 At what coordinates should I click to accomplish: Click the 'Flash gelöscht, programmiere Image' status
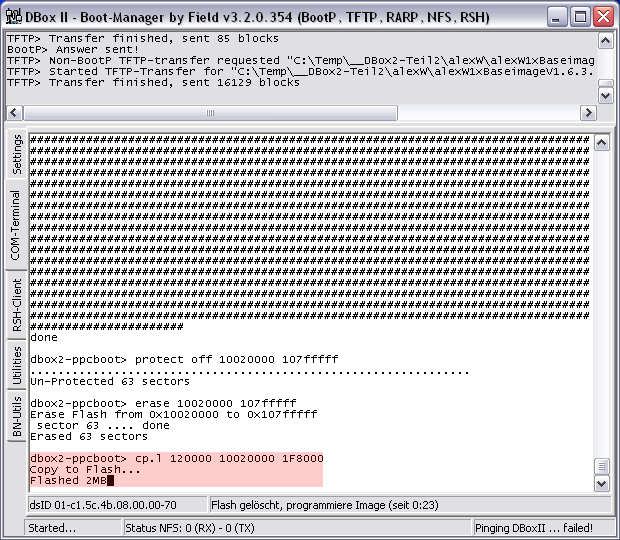[410, 505]
